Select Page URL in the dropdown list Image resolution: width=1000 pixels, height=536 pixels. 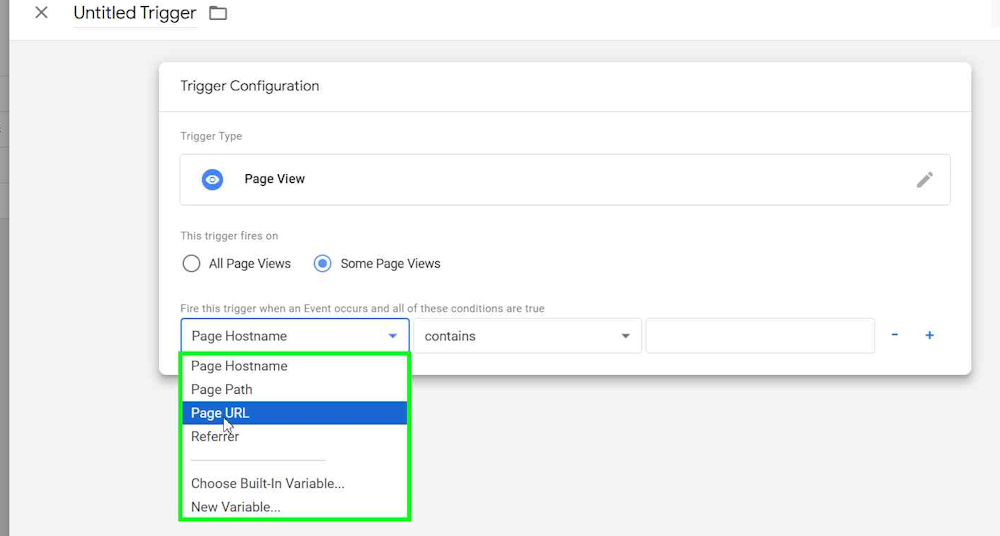(221, 413)
